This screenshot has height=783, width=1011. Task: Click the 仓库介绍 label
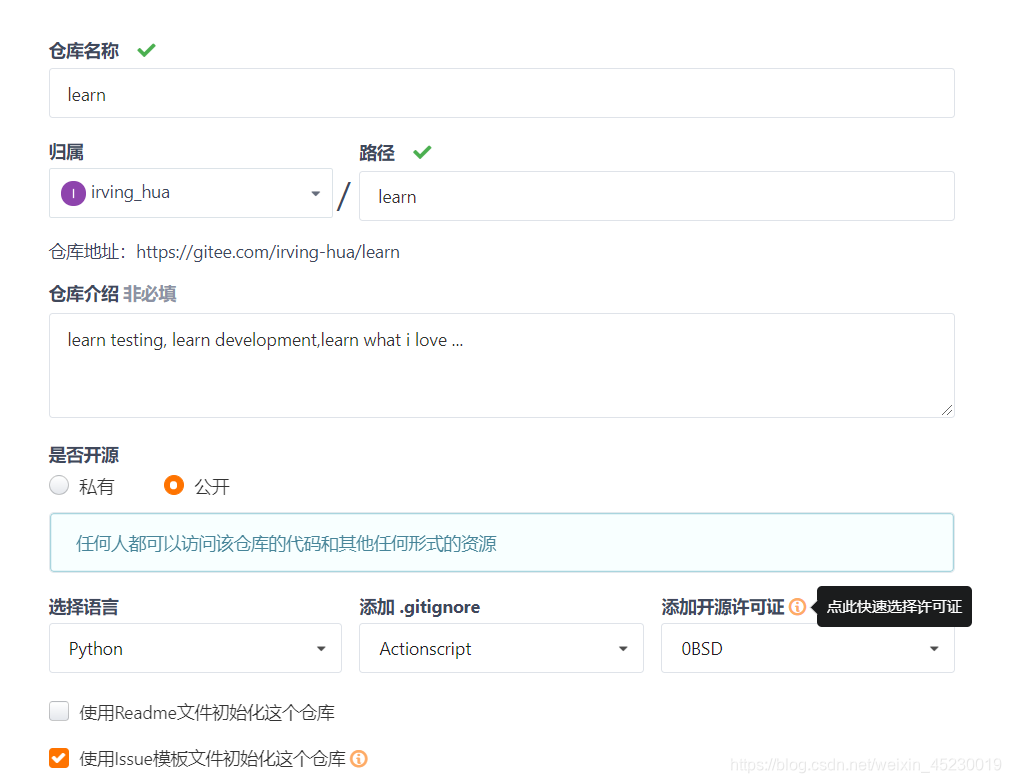(x=84, y=294)
